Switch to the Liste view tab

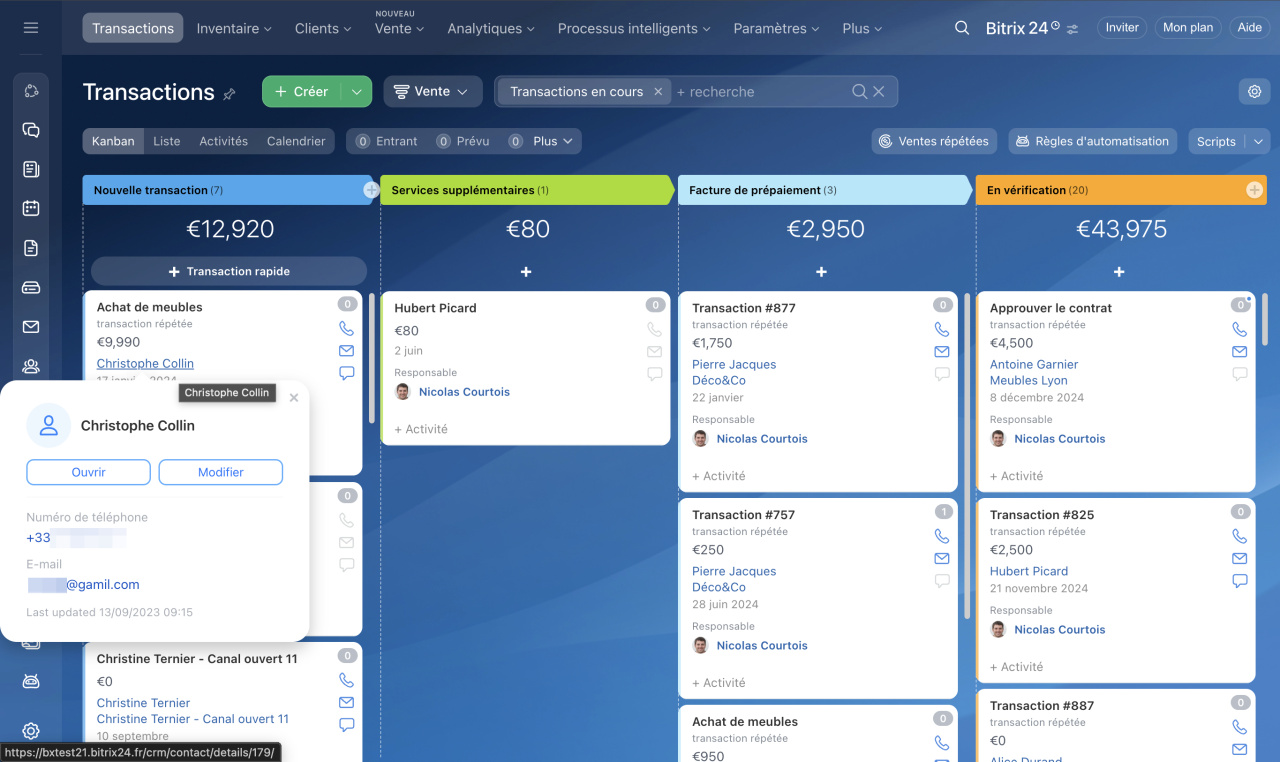pyautogui.click(x=167, y=142)
